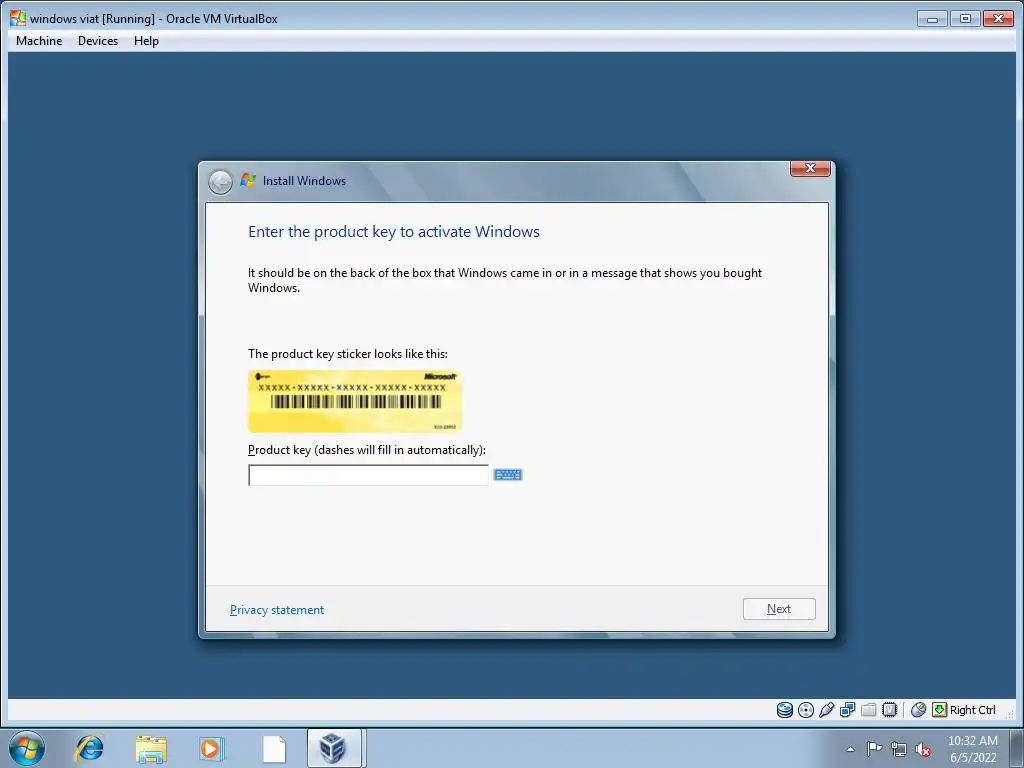The width and height of the screenshot is (1024, 768).
Task: Close the Install Windows dialog
Action: [810, 168]
